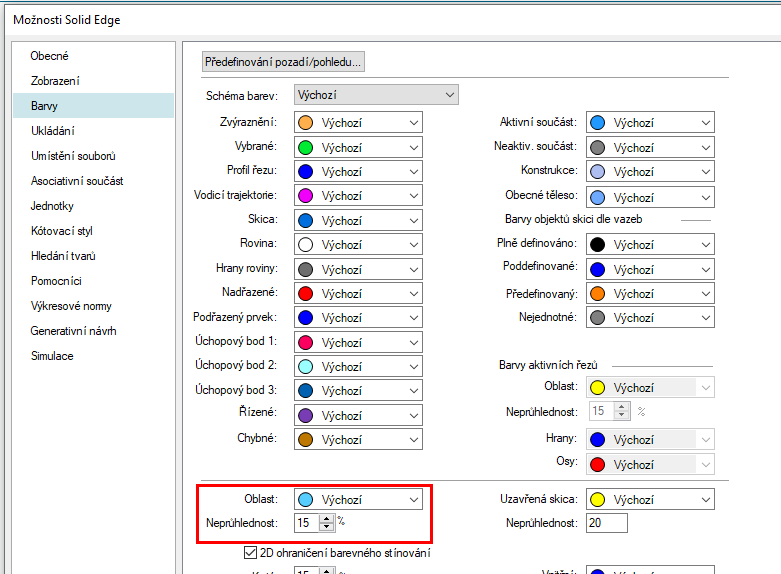Expand the Vybrané color dropdown
Image resolution: width=781 pixels, height=574 pixels.
point(358,147)
